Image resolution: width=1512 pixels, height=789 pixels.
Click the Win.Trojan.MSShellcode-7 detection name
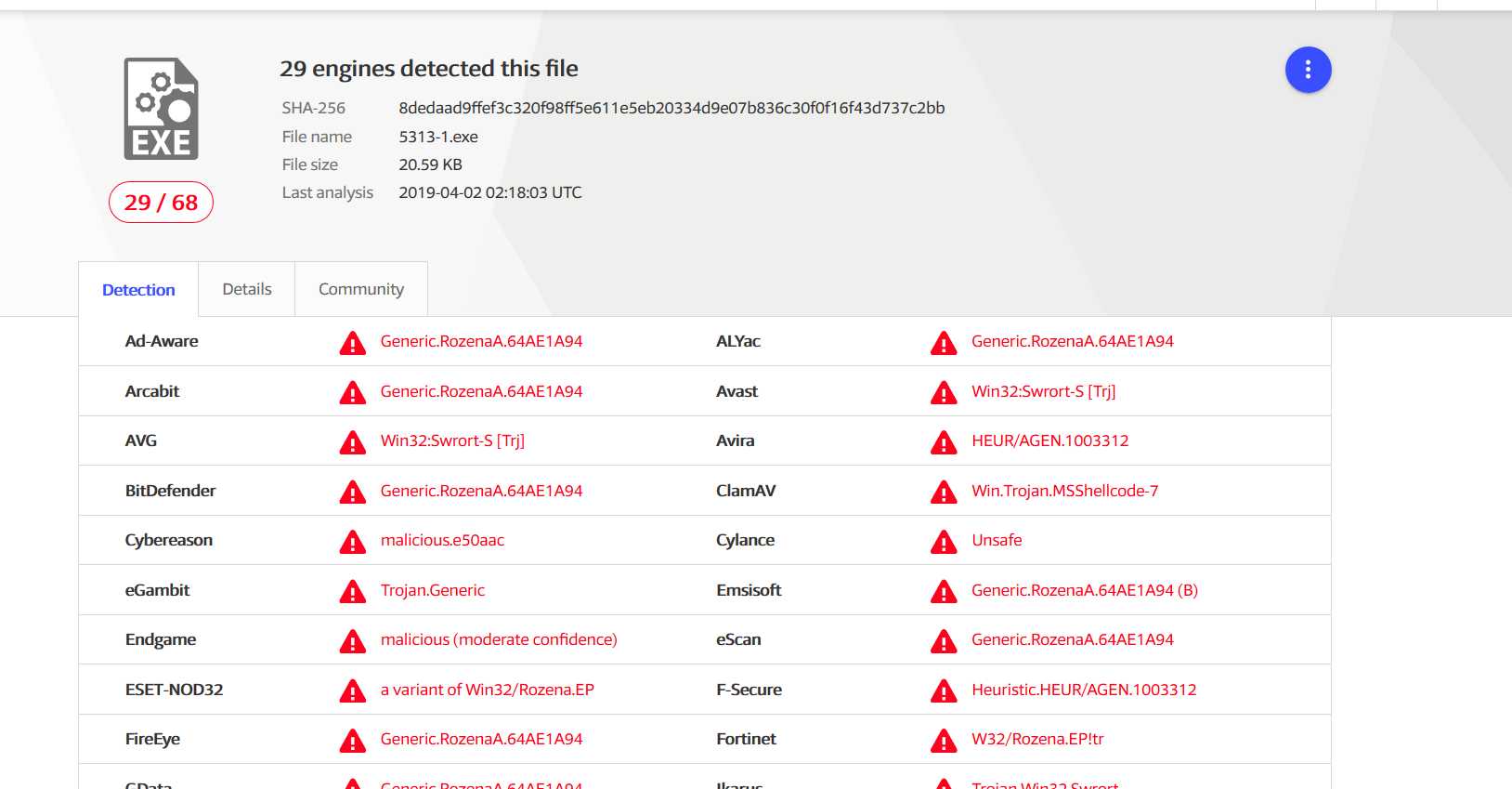pyautogui.click(x=1064, y=491)
